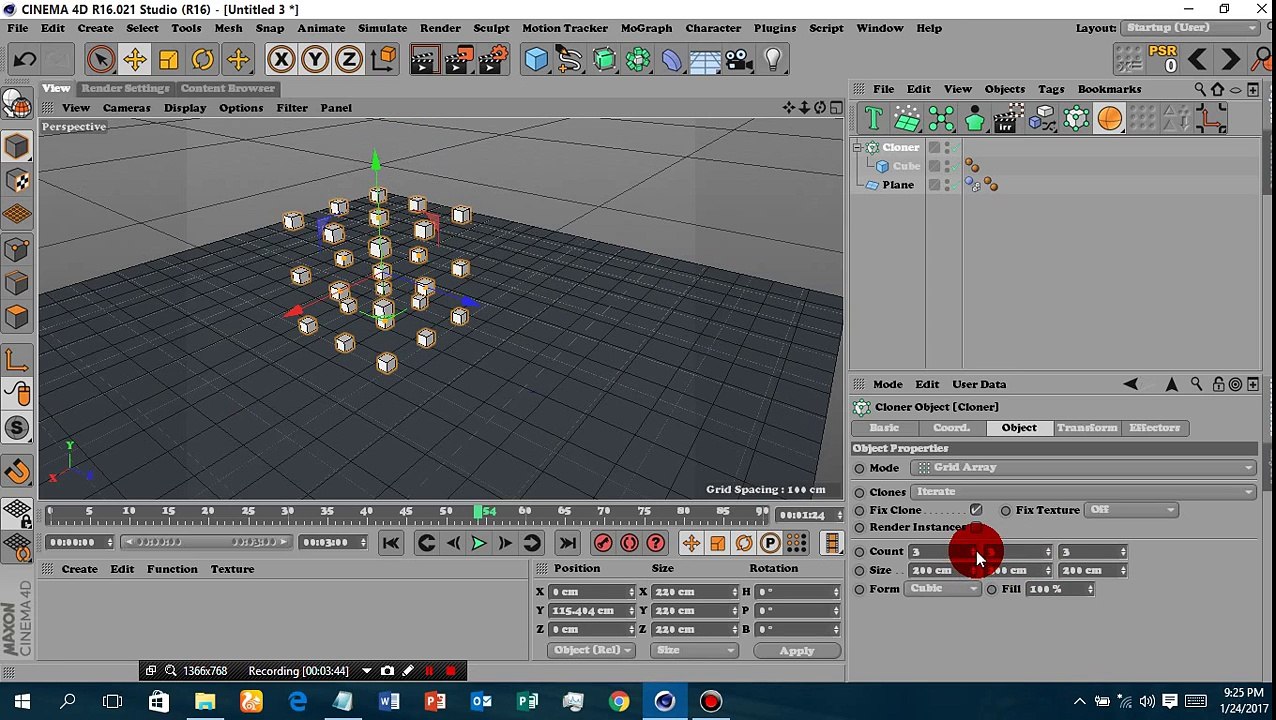1276x720 pixels.
Task: Select the Live Selection tool
Action: tap(100, 60)
